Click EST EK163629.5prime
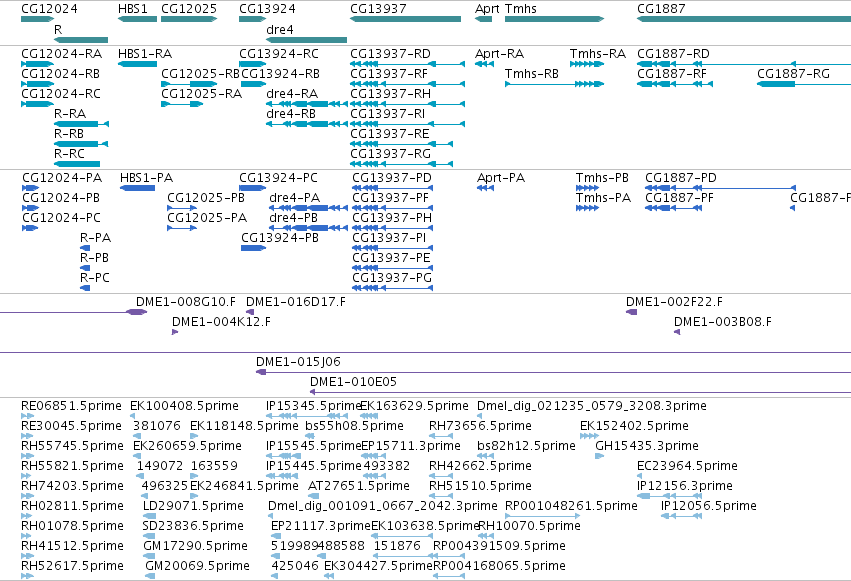Image resolution: width=851 pixels, height=581 pixels. [x=415, y=406]
